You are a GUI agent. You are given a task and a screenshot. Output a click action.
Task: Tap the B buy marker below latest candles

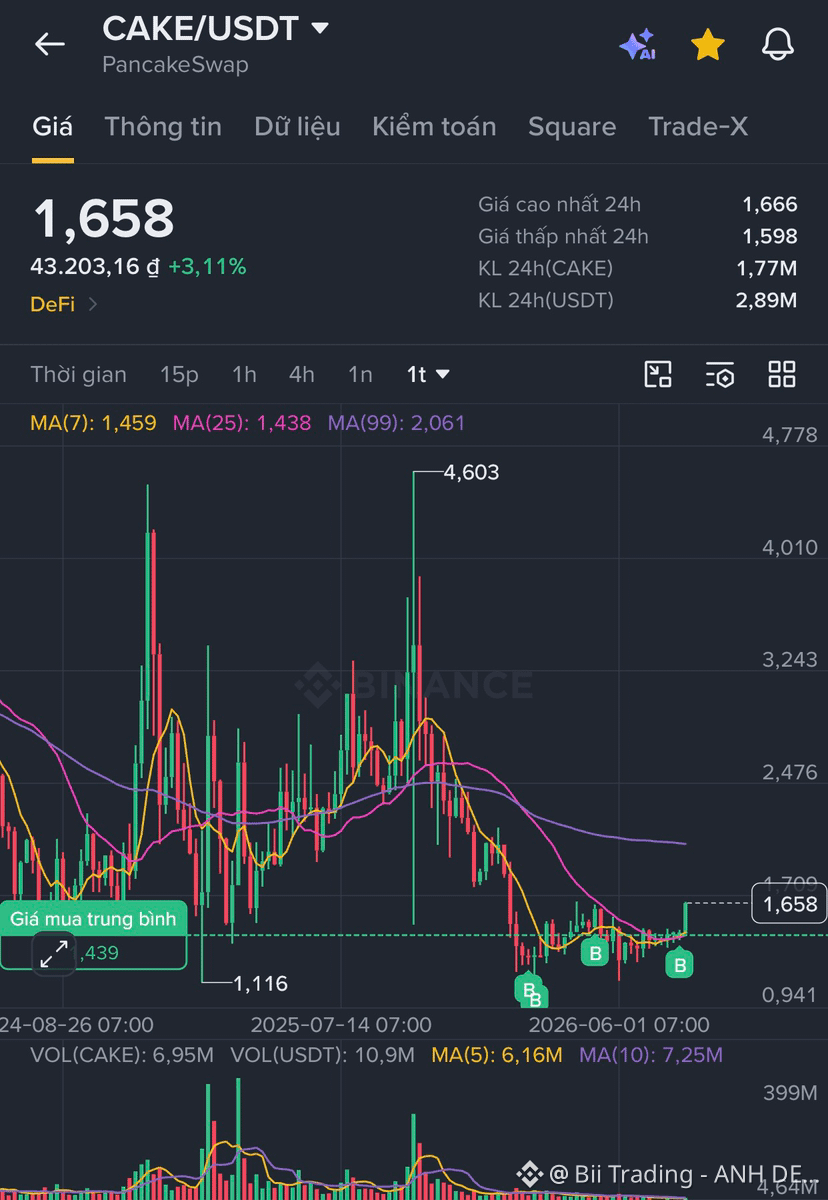pos(680,965)
